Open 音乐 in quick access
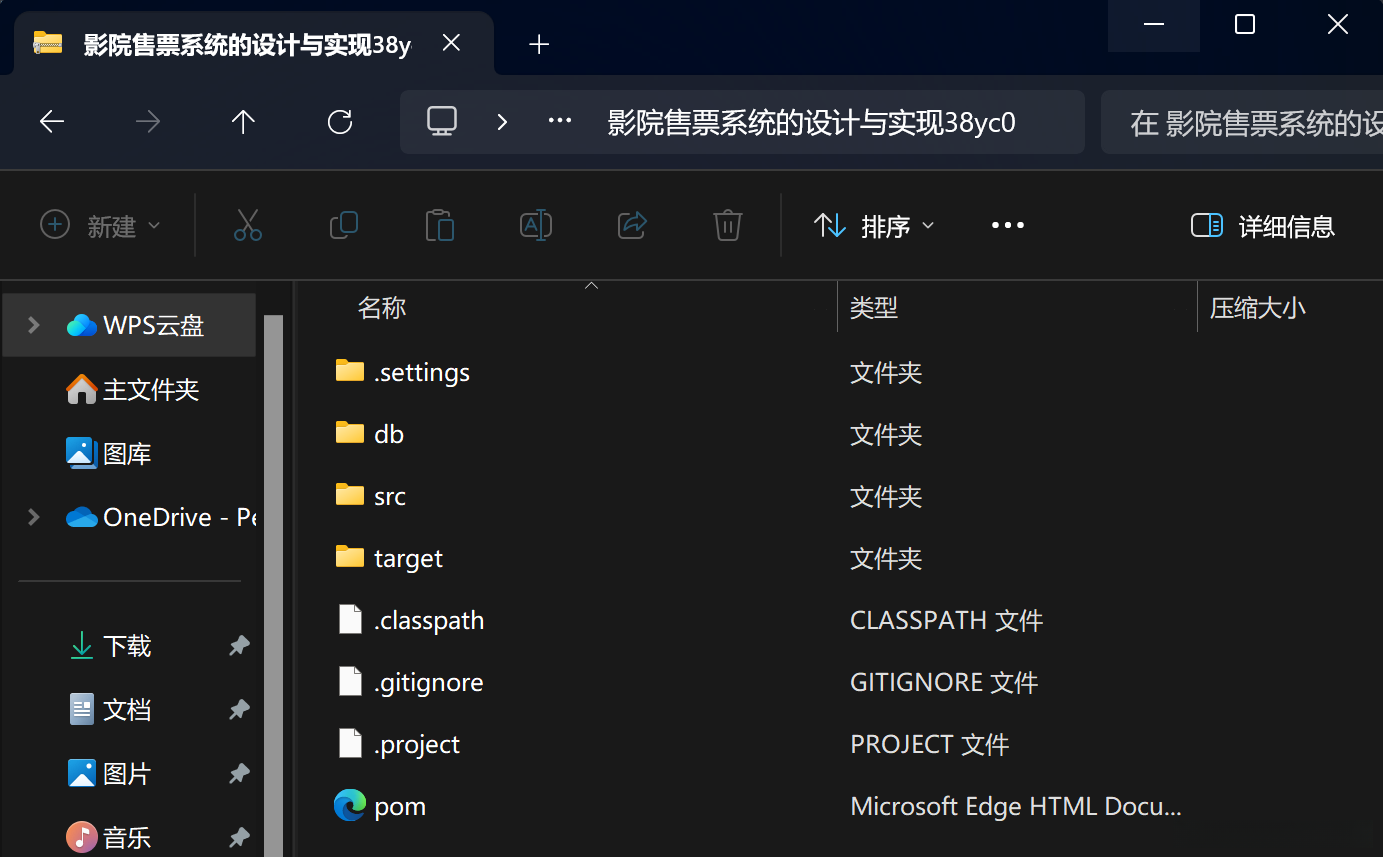The image size is (1383, 857). click(x=110, y=837)
